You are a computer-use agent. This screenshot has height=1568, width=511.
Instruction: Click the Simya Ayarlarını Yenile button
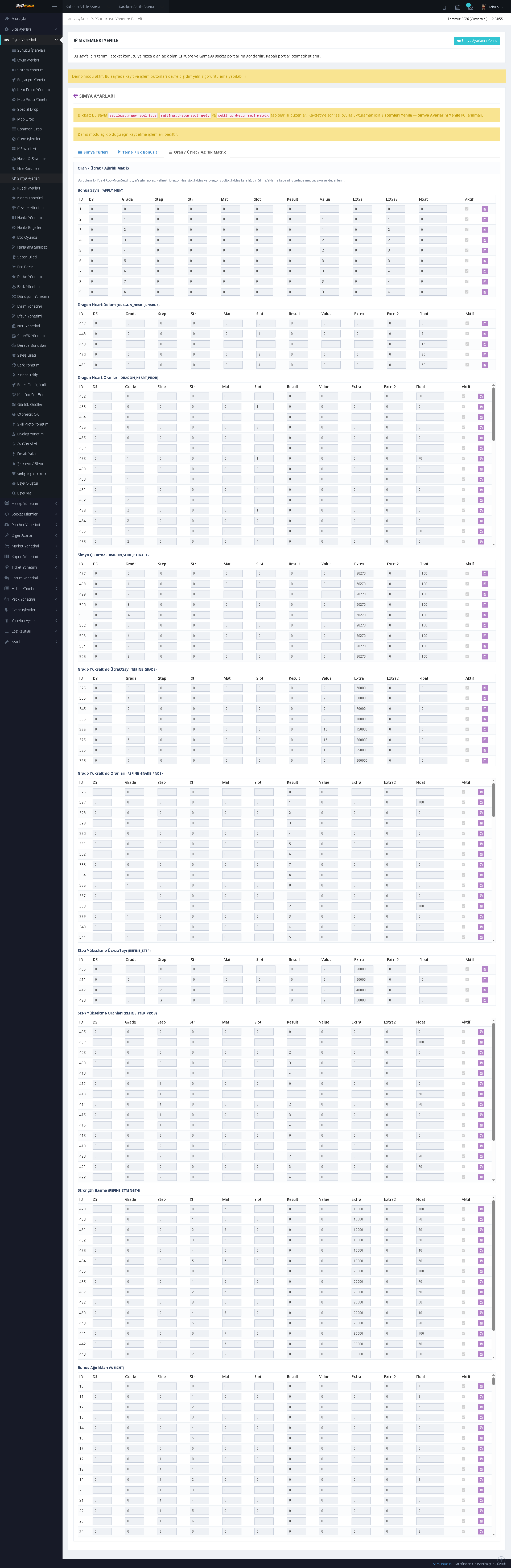[477, 41]
